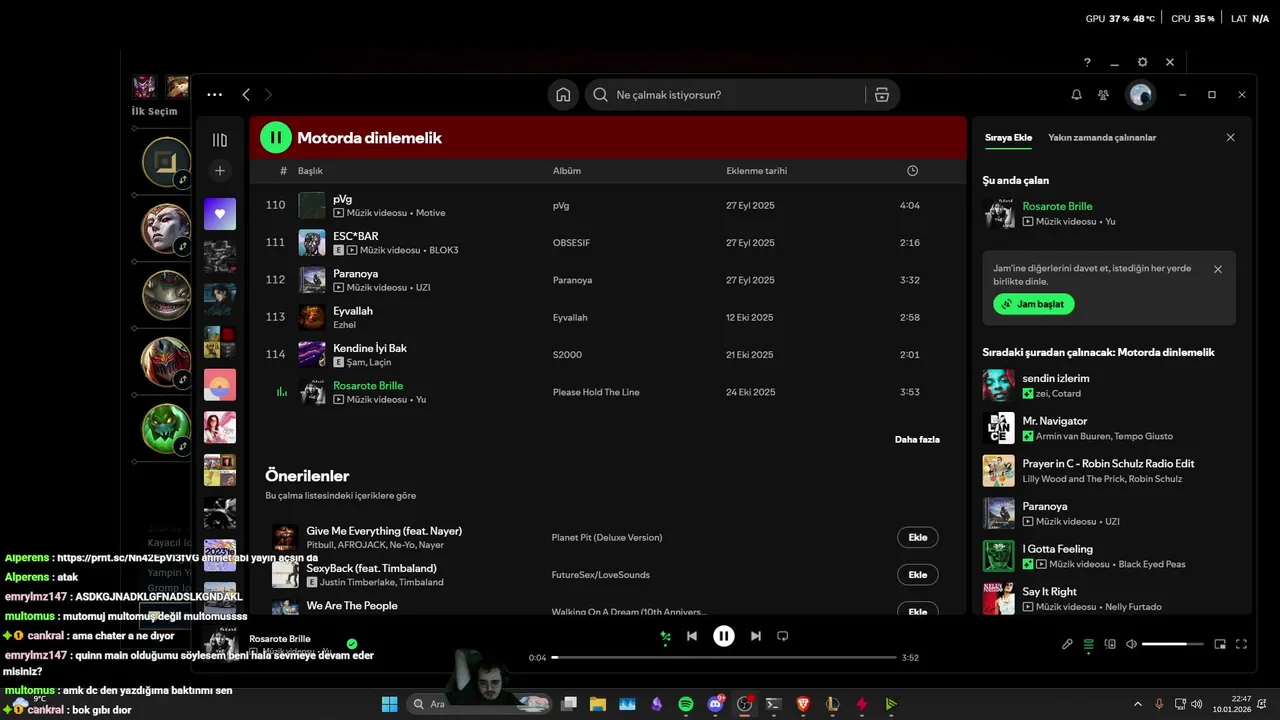Click the magnifier icon in Spotify search
Screen dimensions: 1280x720
tap(600, 95)
